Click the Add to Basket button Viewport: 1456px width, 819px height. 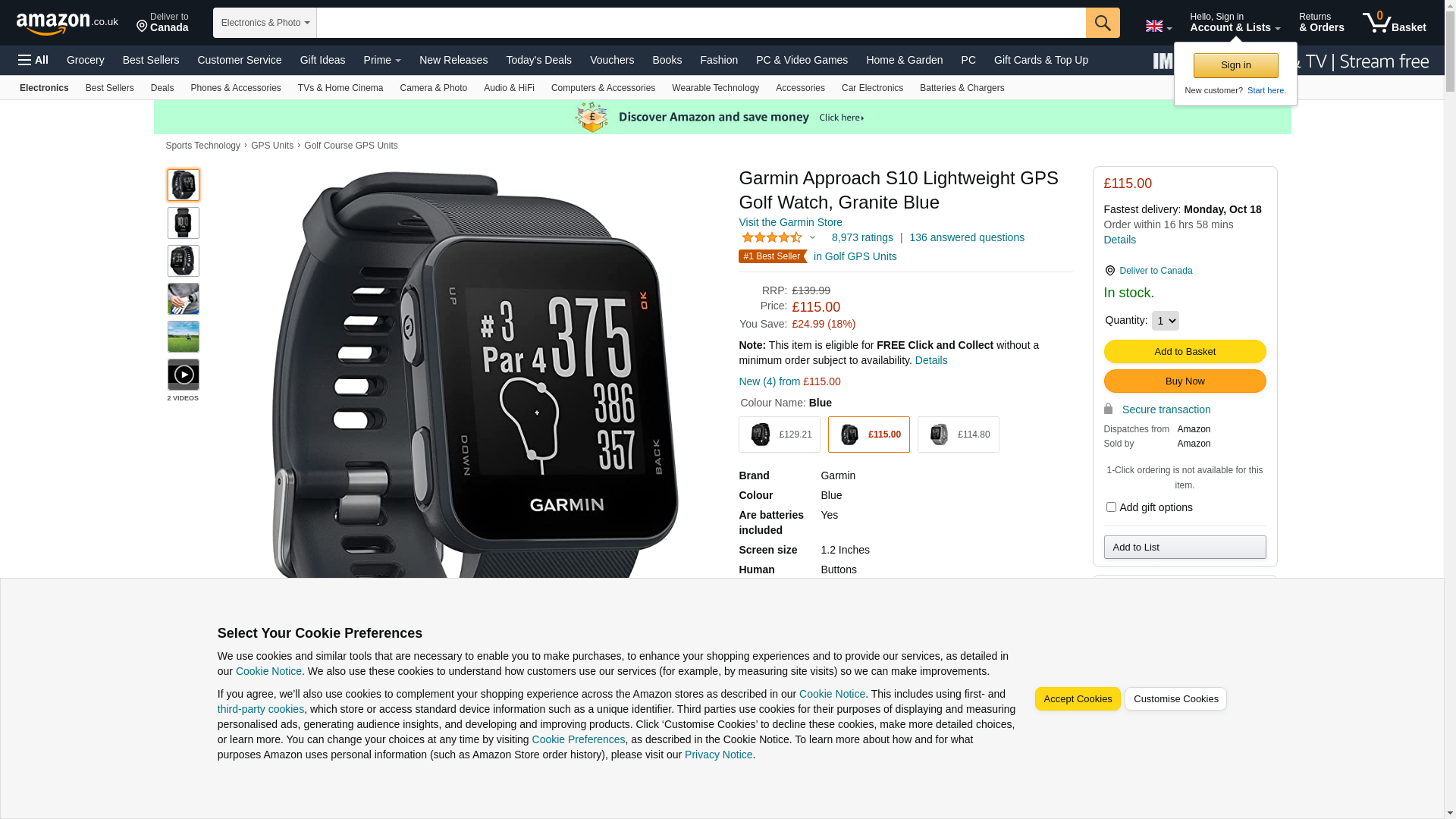pyautogui.click(x=1185, y=352)
